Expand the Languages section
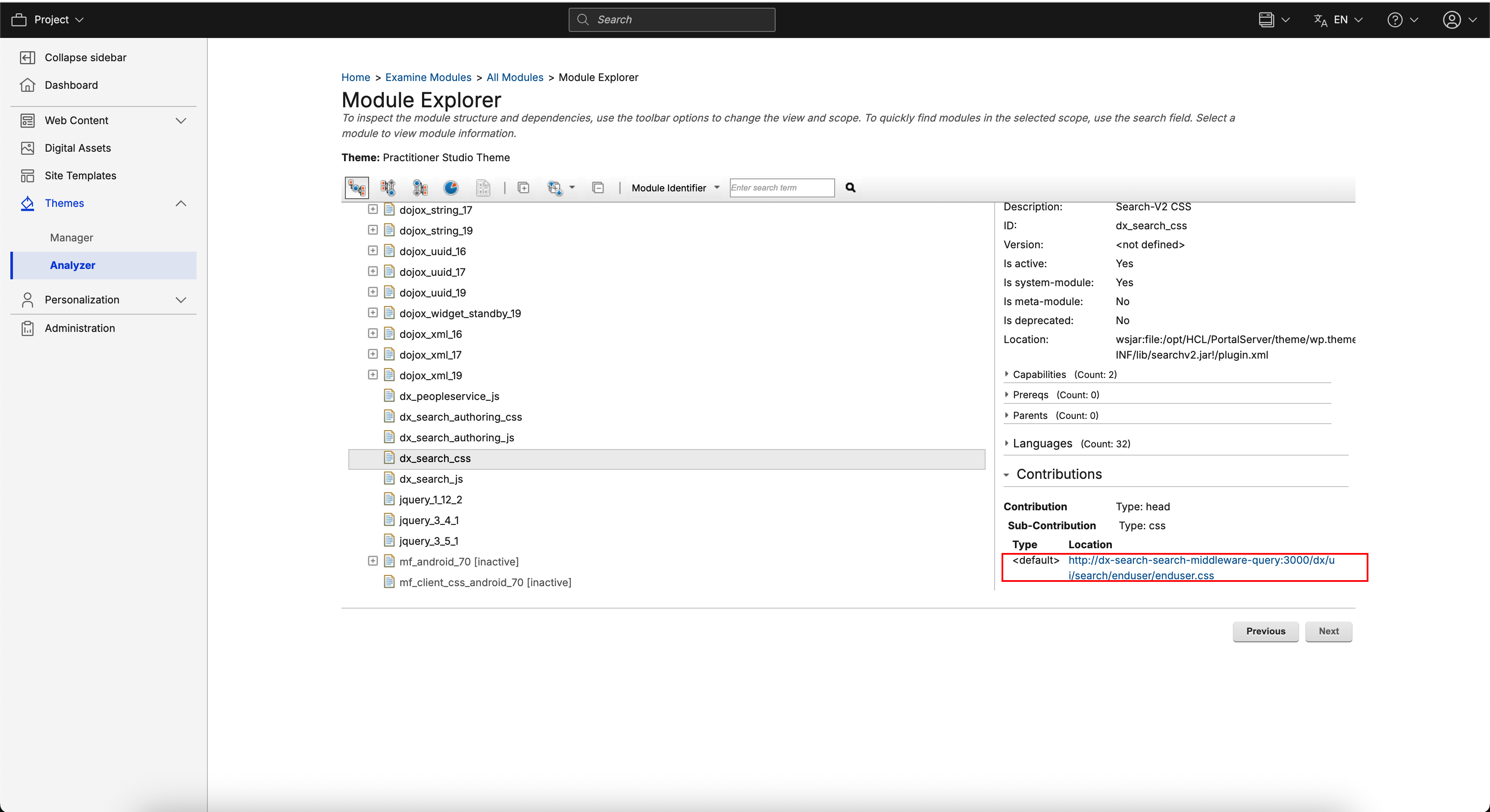The width and height of the screenshot is (1490, 812). point(1042,443)
